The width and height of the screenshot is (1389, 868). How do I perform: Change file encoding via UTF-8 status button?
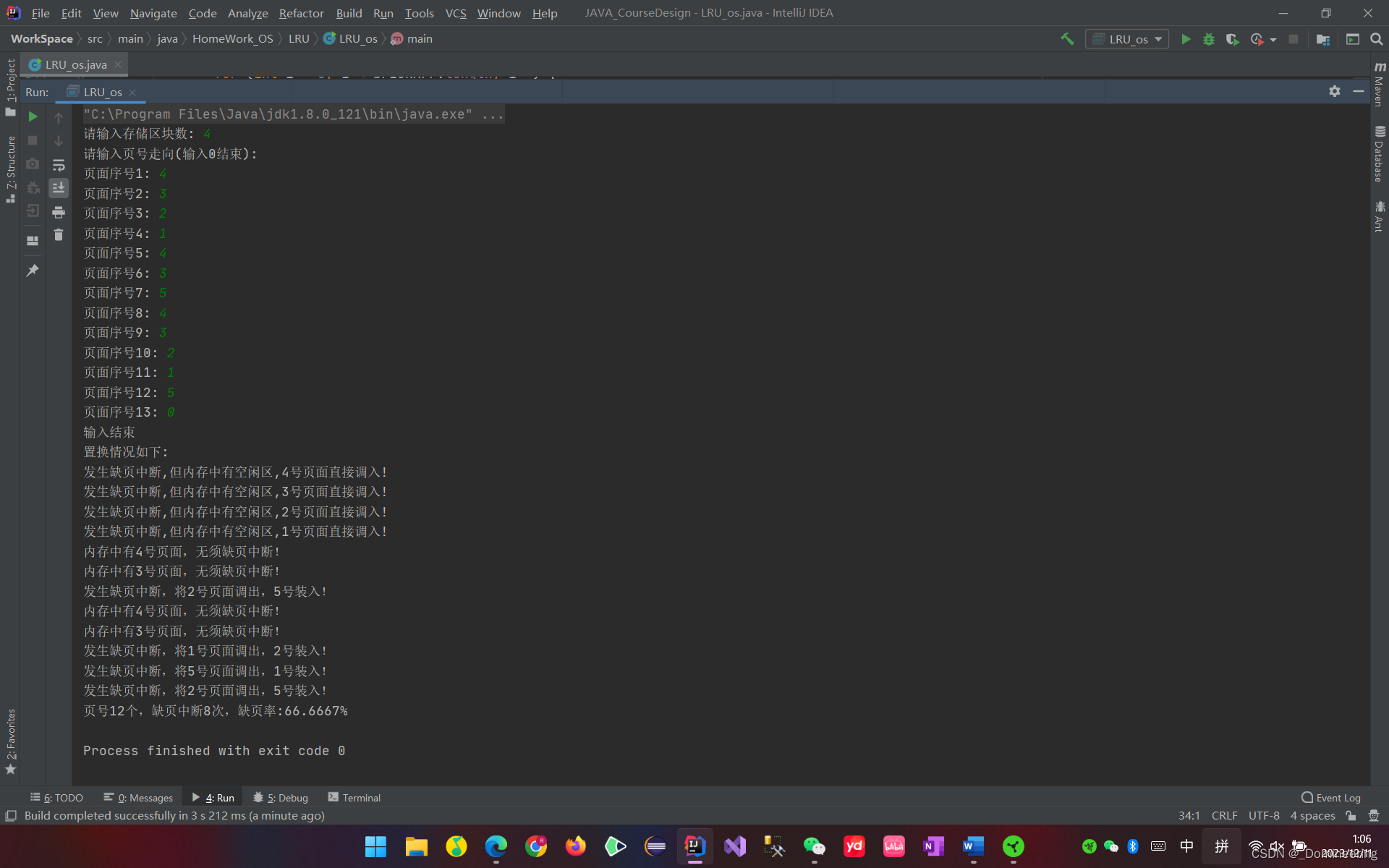[1263, 815]
